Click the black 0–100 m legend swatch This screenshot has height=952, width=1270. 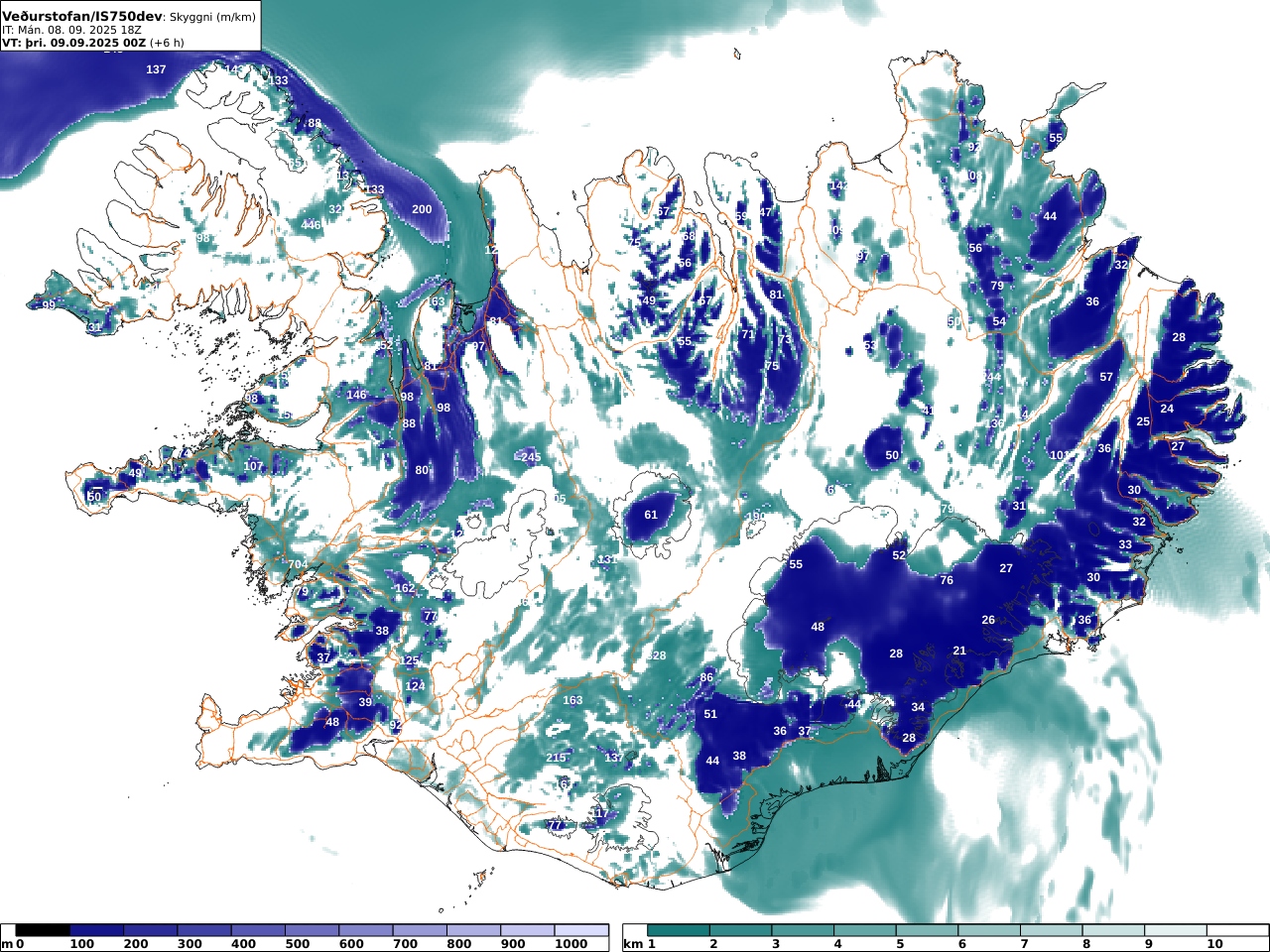point(43,930)
